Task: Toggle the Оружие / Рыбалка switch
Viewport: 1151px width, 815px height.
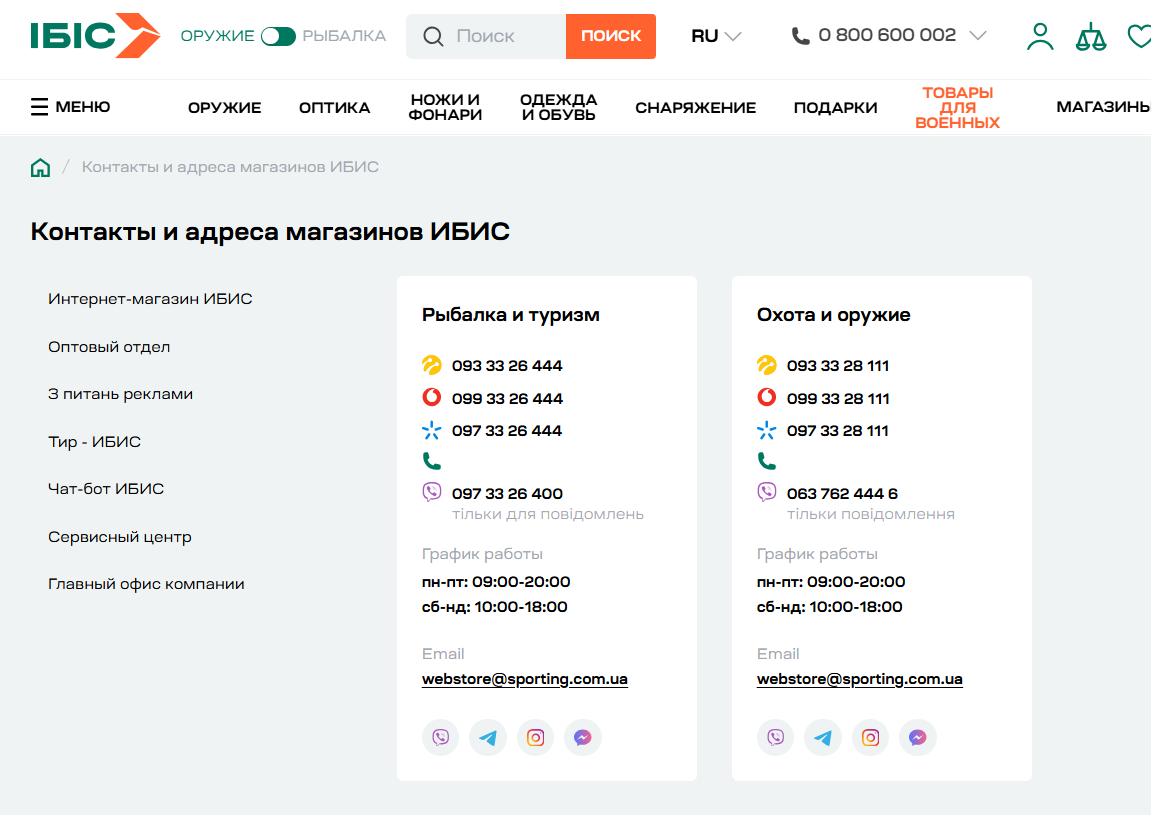Action: [278, 36]
